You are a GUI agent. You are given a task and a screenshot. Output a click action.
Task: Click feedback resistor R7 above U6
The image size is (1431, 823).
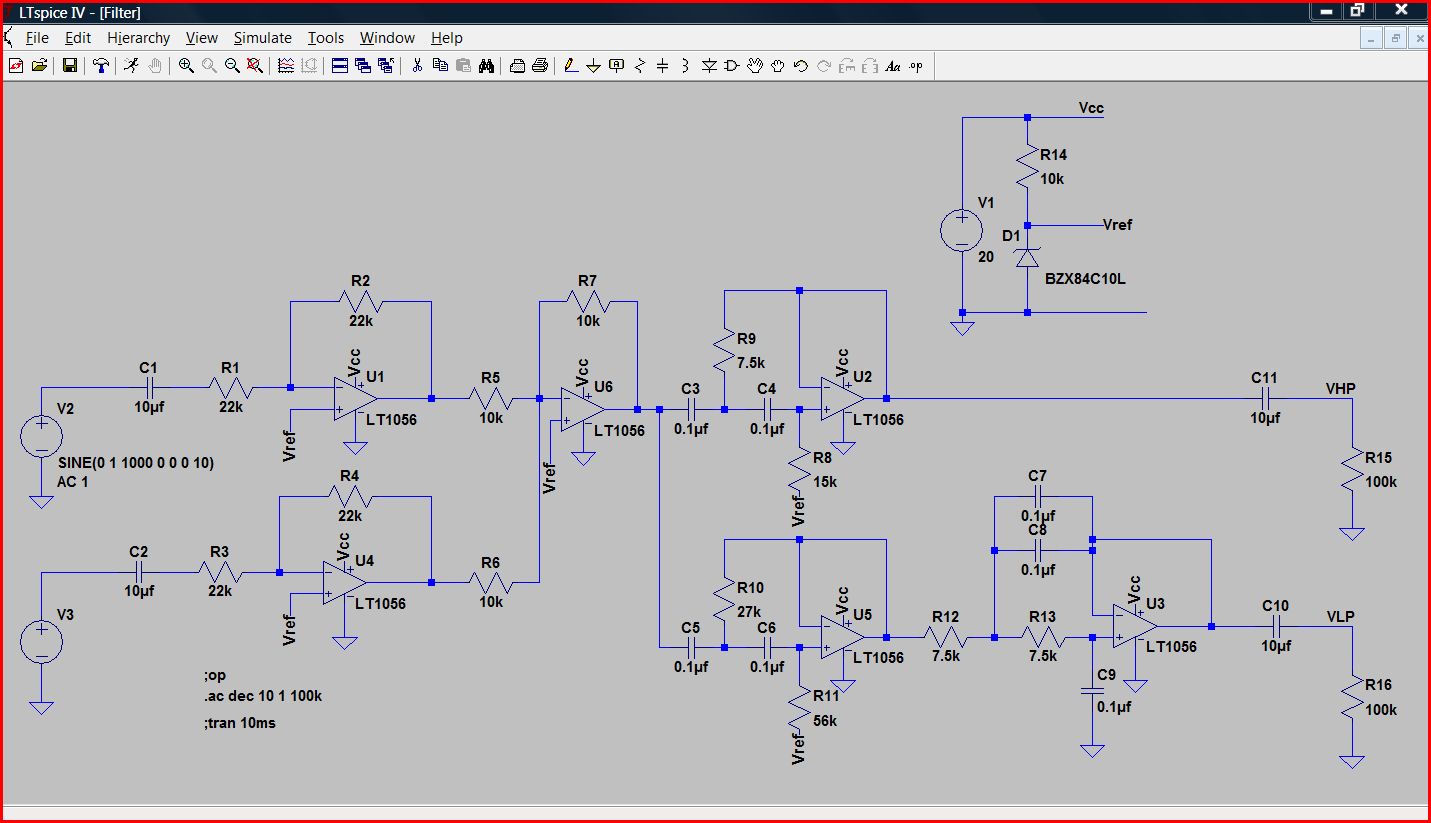coord(588,301)
